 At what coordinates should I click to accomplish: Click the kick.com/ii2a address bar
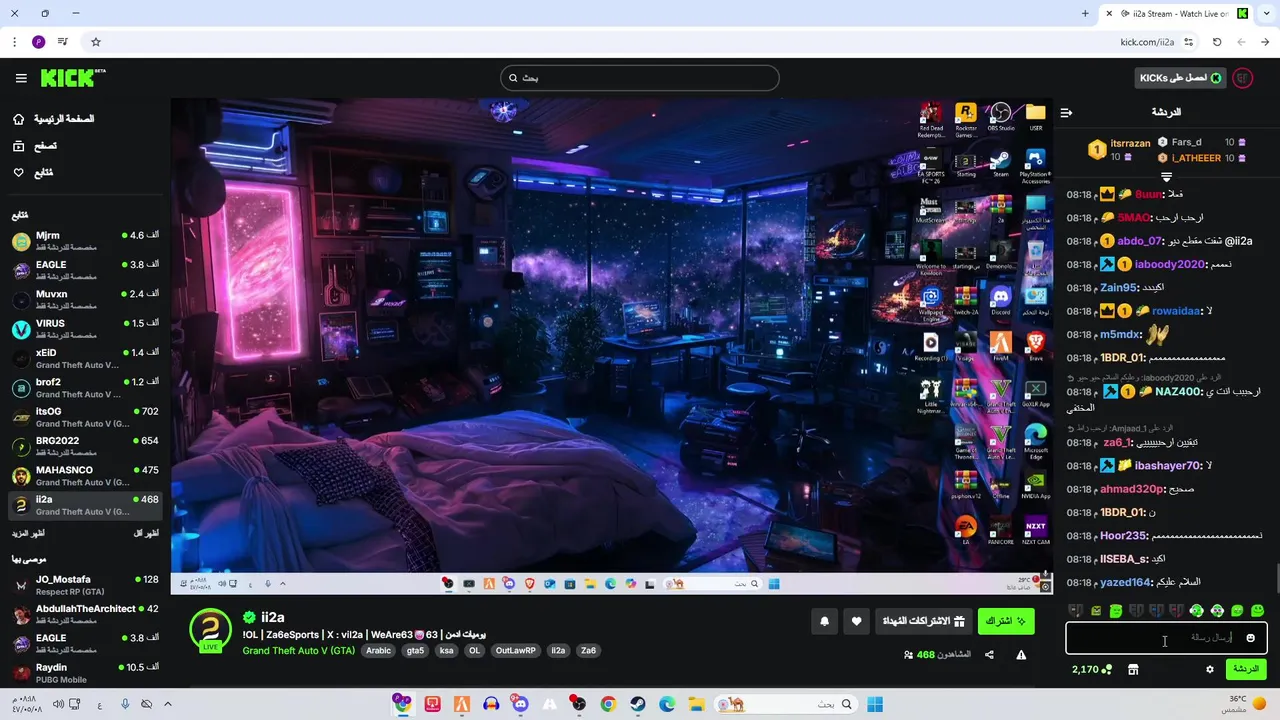pos(1147,42)
